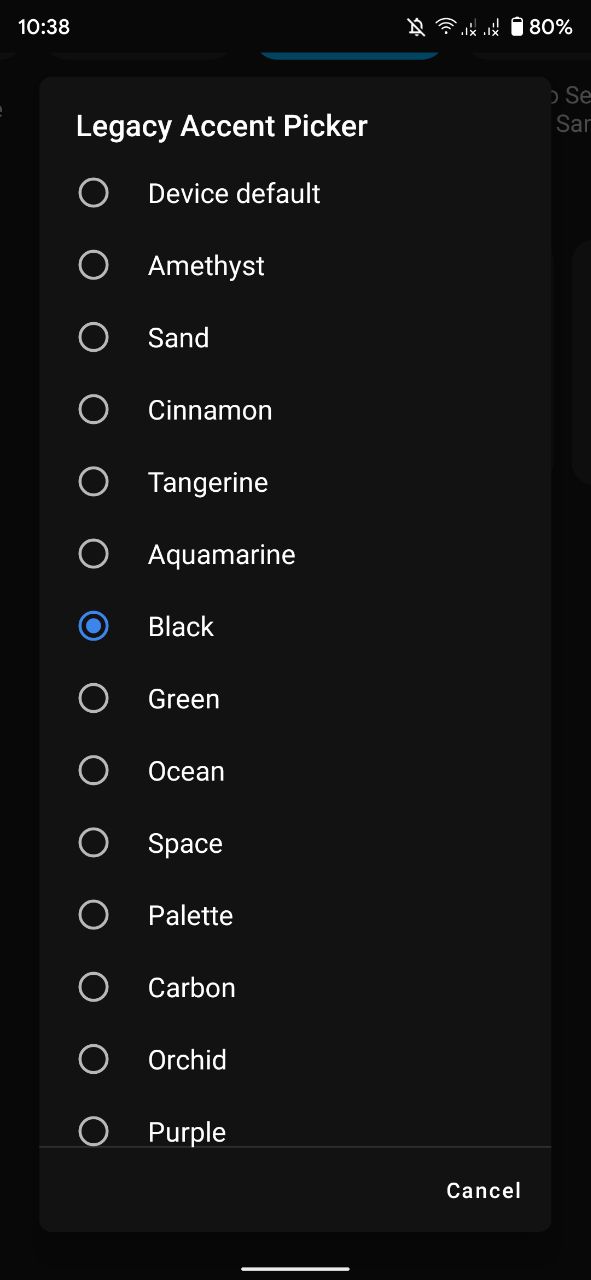This screenshot has height=1280, width=591.
Task: Tap the selected Black radio button
Action: [93, 626]
